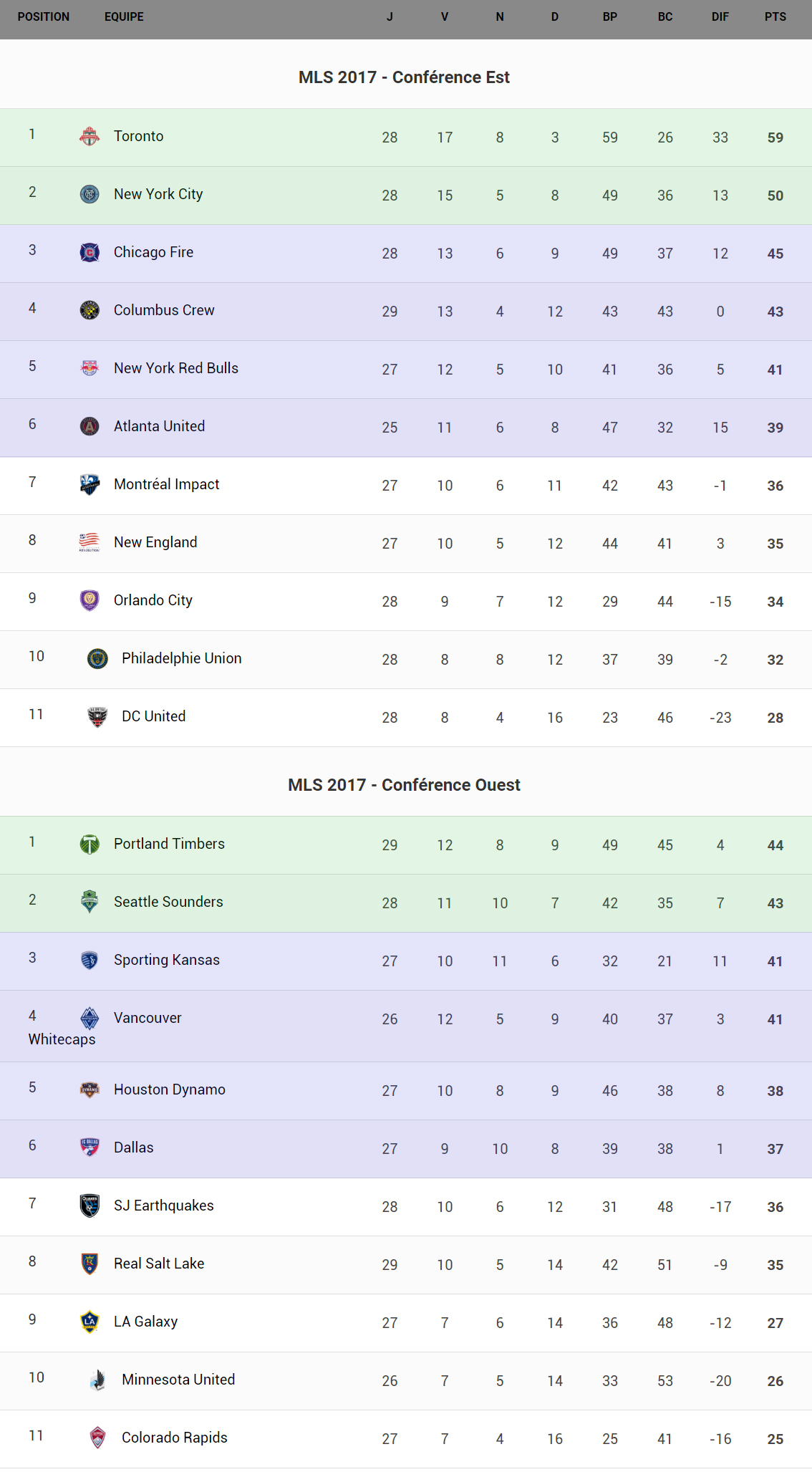This screenshot has height=1477, width=812.
Task: Click the Seattle Sounders crest icon
Action: coord(90,902)
